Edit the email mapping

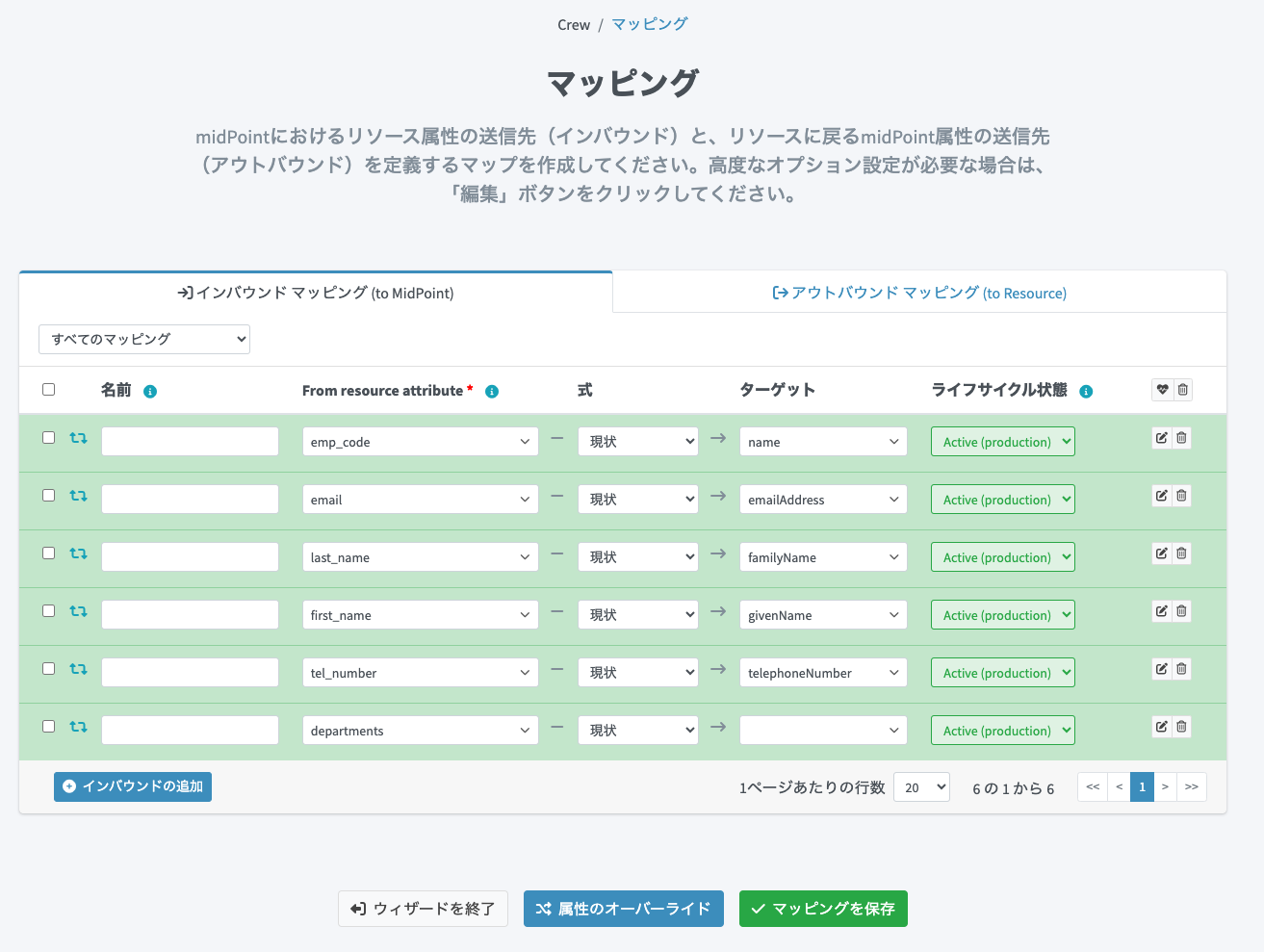pyautogui.click(x=1162, y=496)
